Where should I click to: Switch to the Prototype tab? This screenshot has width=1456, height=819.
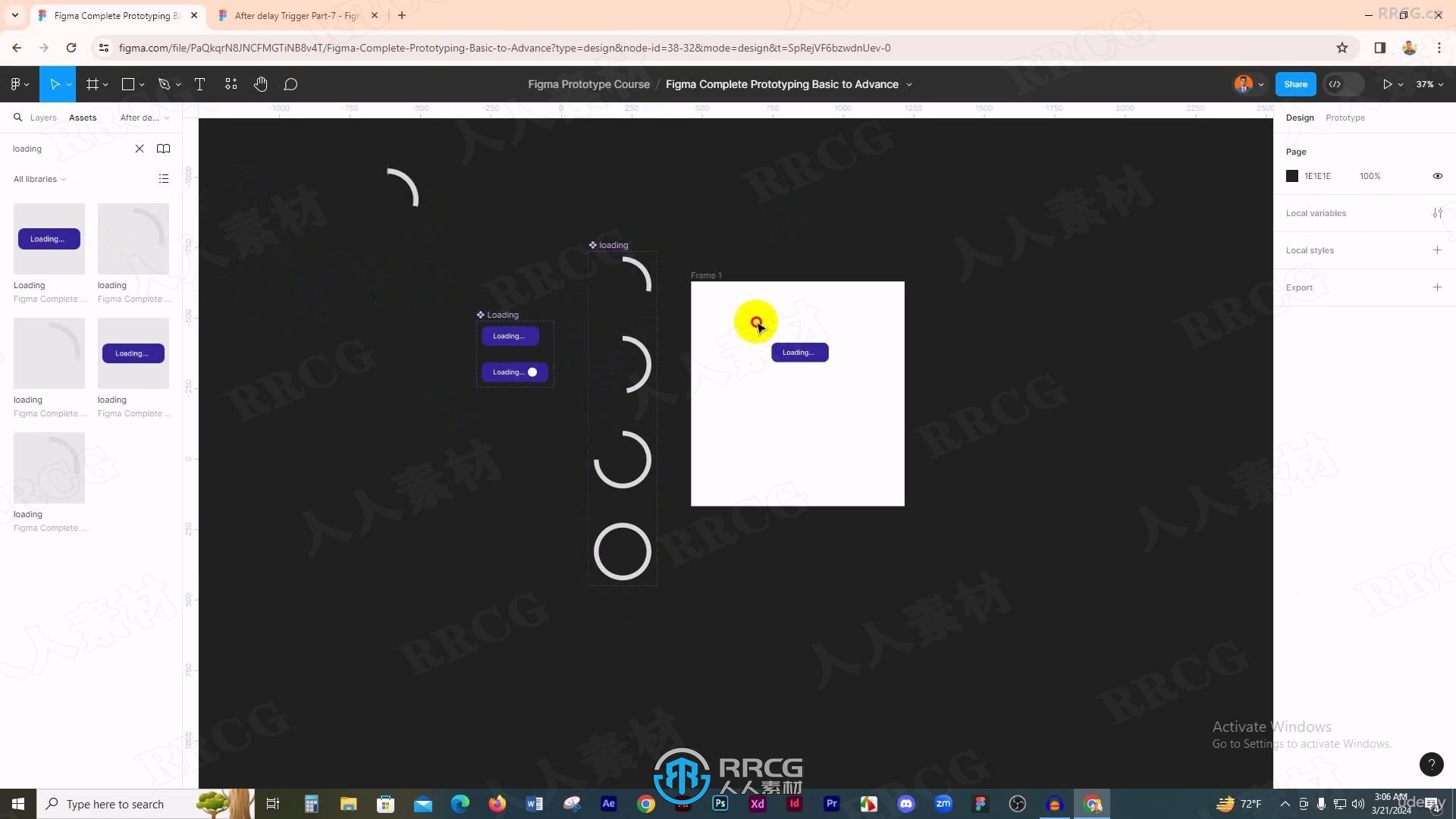tap(1345, 117)
